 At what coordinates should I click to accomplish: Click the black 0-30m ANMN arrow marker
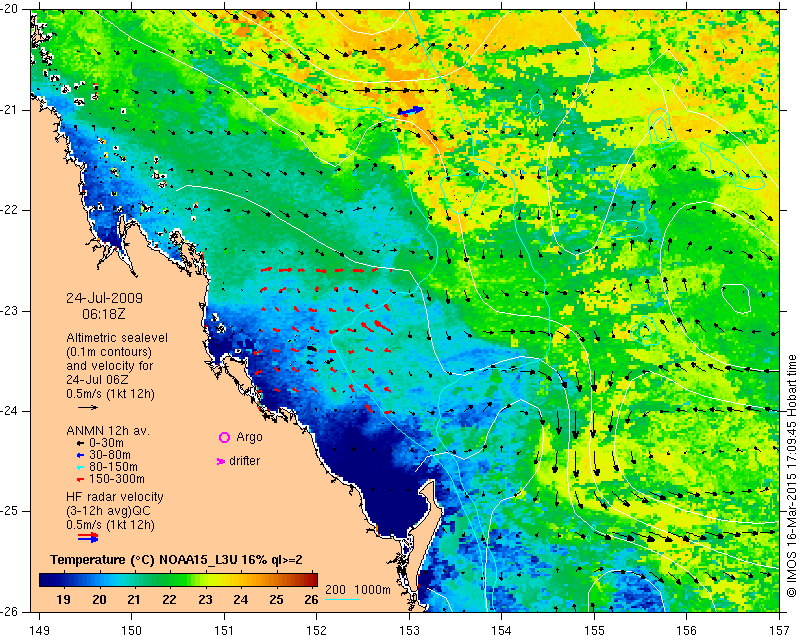pyautogui.click(x=80, y=444)
